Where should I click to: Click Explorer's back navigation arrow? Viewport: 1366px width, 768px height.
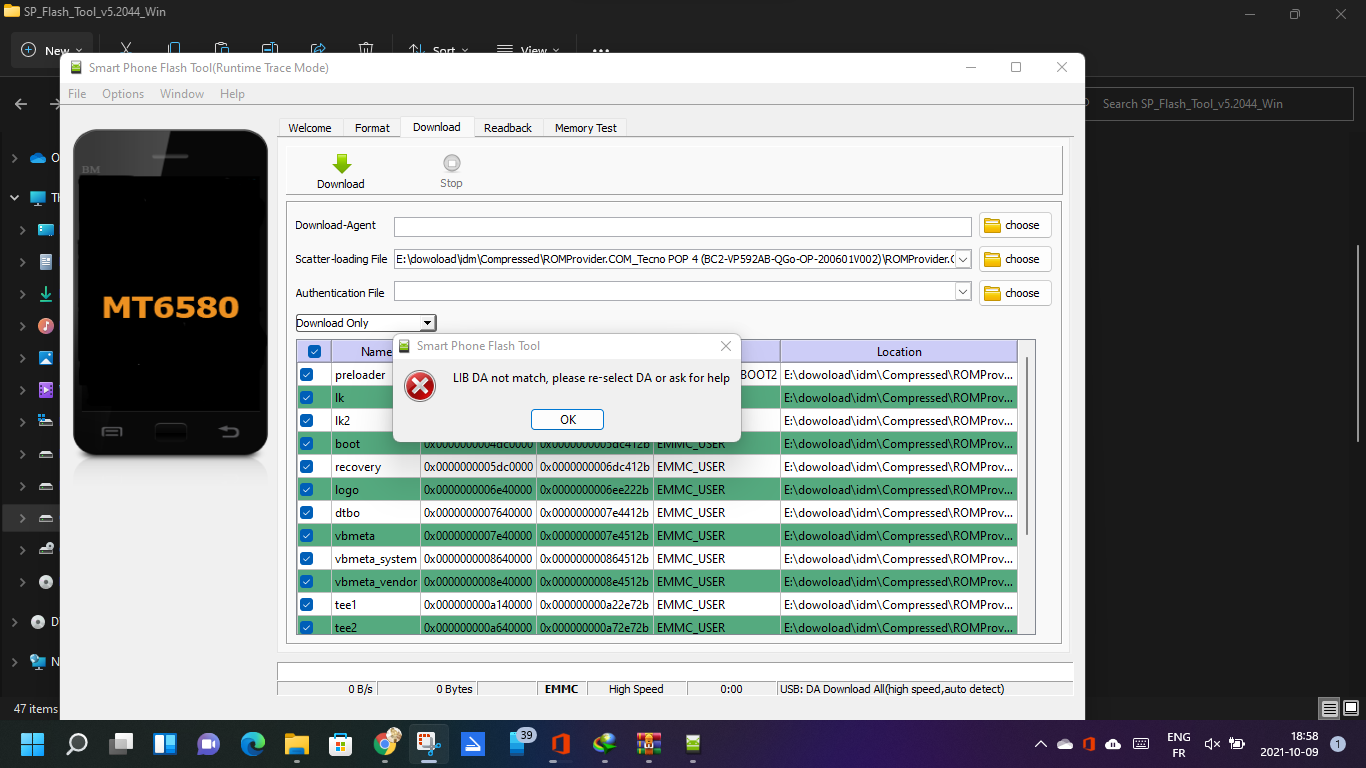(21, 104)
